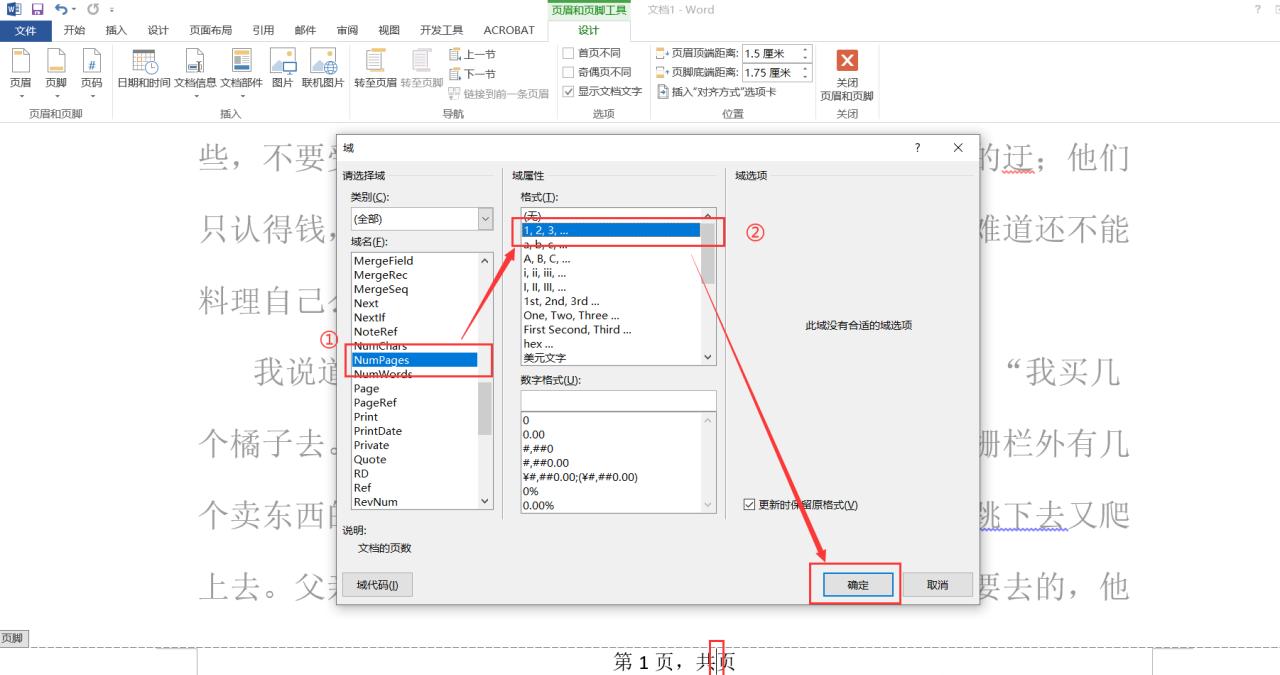Insert 日期和时间 date and time
1280x675 pixels.
pyautogui.click(x=144, y=69)
